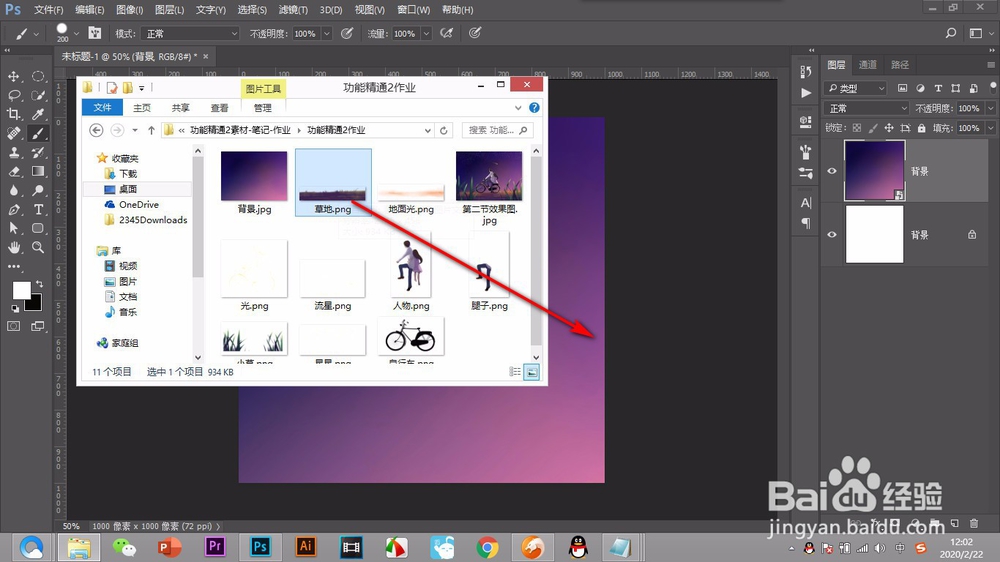The width and height of the screenshot is (1000, 562).
Task: Click Explorer up-one-level arrow
Action: (x=151, y=130)
